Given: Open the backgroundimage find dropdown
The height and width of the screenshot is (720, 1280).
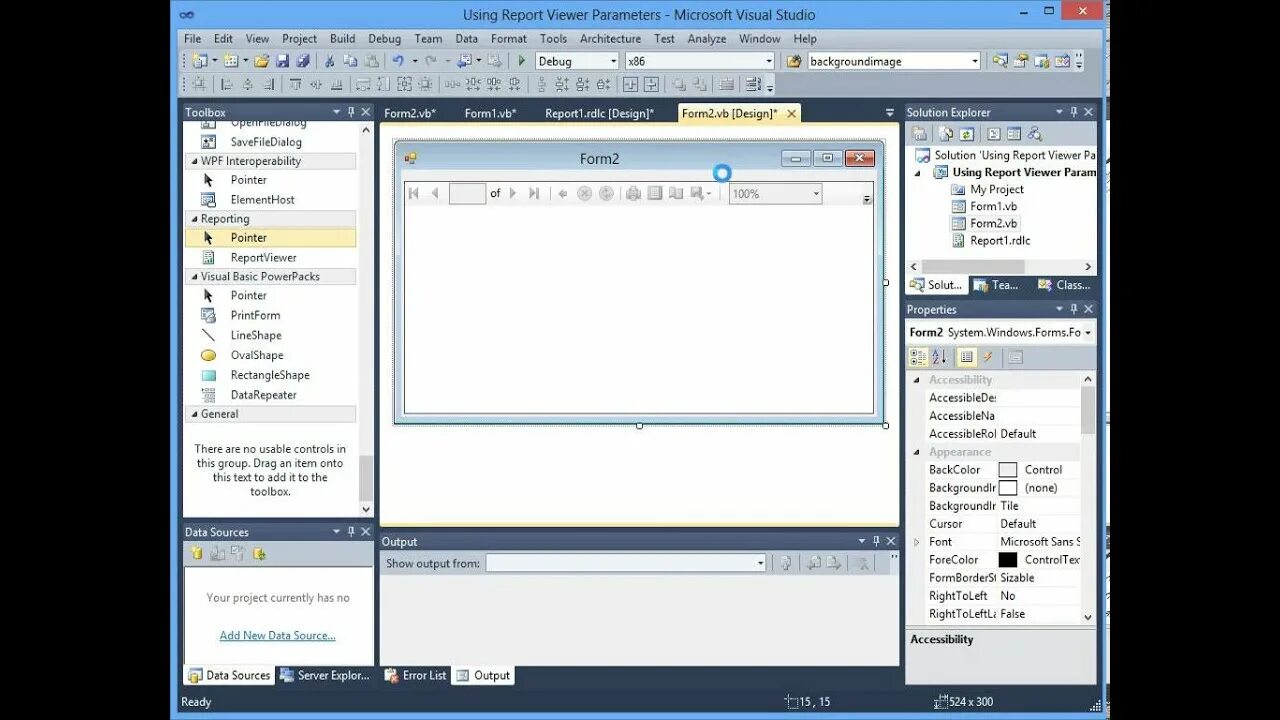Looking at the screenshot, I should tap(974, 61).
